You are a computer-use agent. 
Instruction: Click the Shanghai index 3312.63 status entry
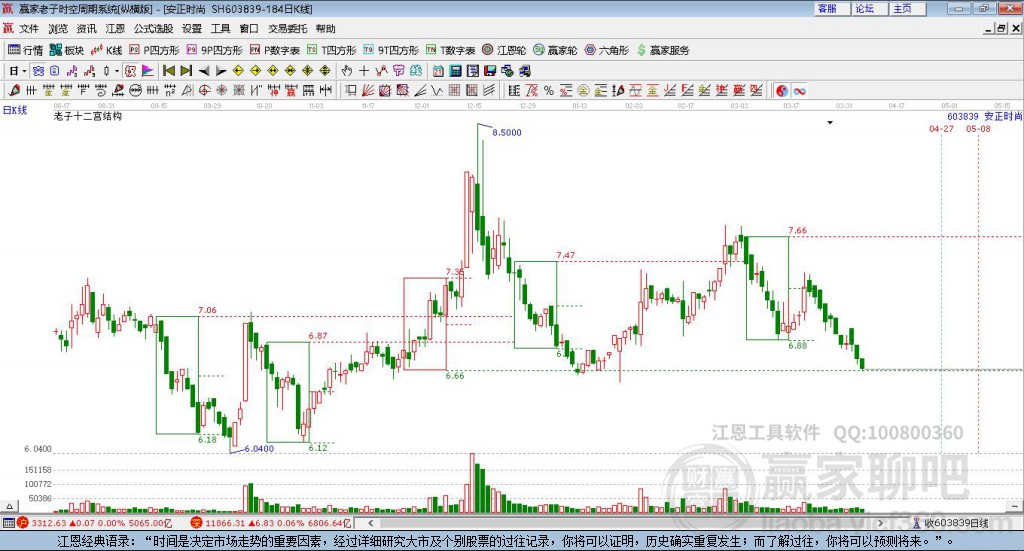point(94,523)
